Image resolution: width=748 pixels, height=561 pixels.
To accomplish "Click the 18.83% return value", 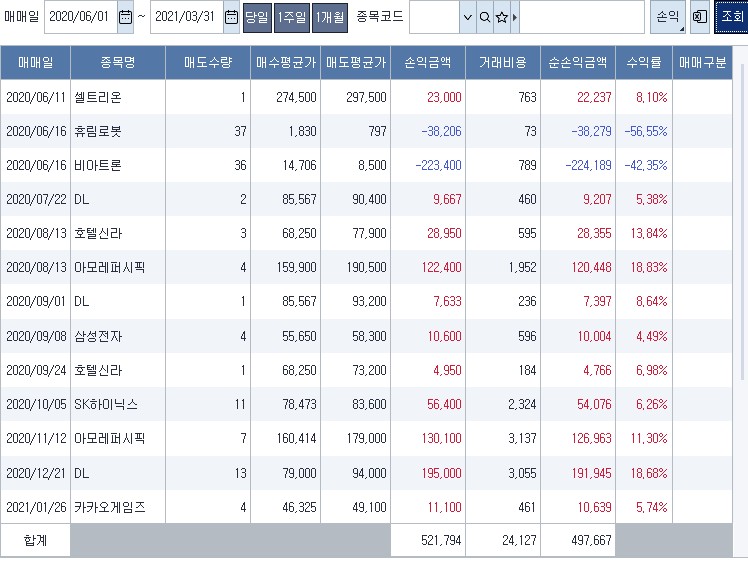I will point(649,267).
